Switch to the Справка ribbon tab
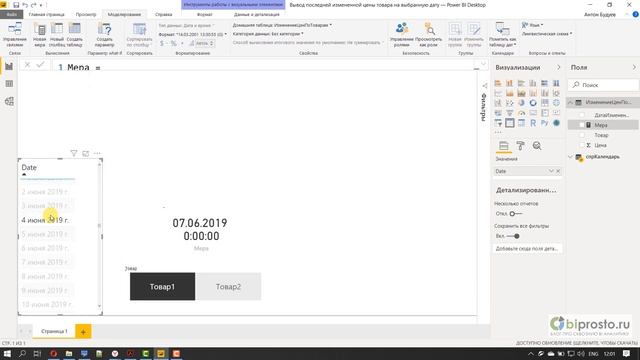Viewport: 640px width, 360px height. tap(164, 14)
